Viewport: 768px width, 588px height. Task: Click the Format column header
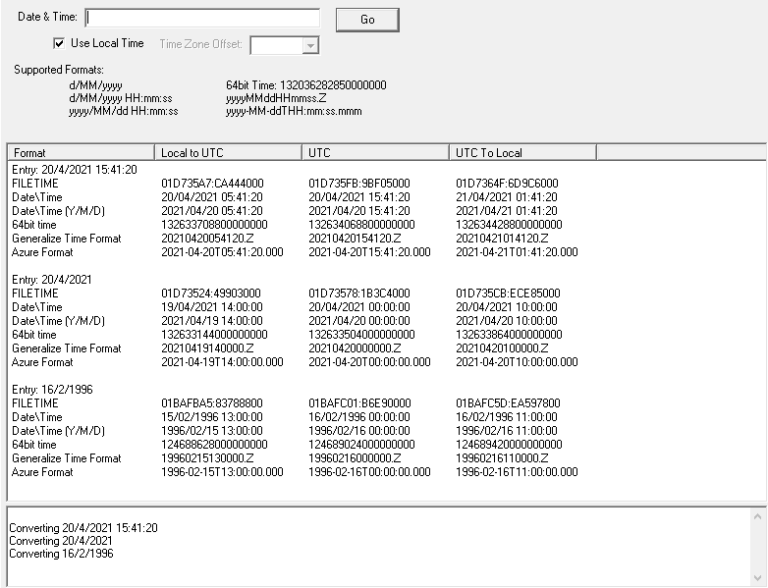coord(81,153)
